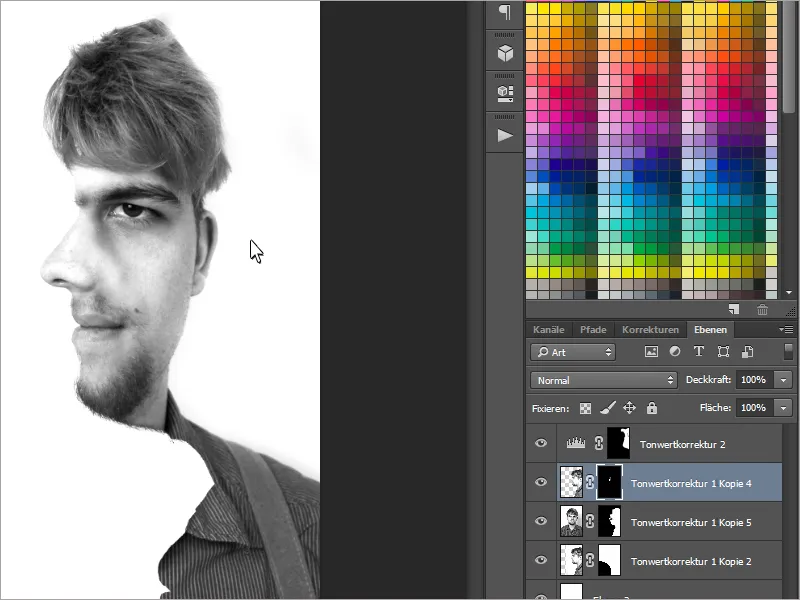Lock transparent pixels icon

click(585, 408)
